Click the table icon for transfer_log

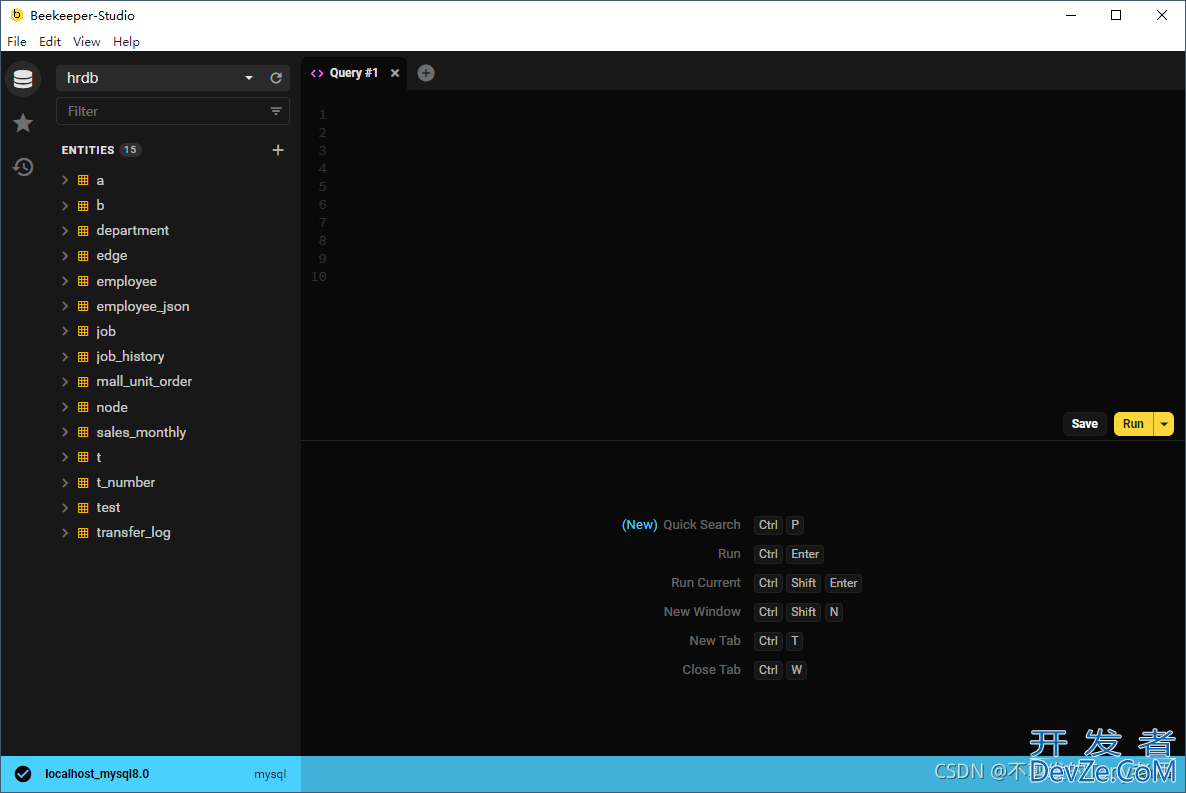click(83, 533)
